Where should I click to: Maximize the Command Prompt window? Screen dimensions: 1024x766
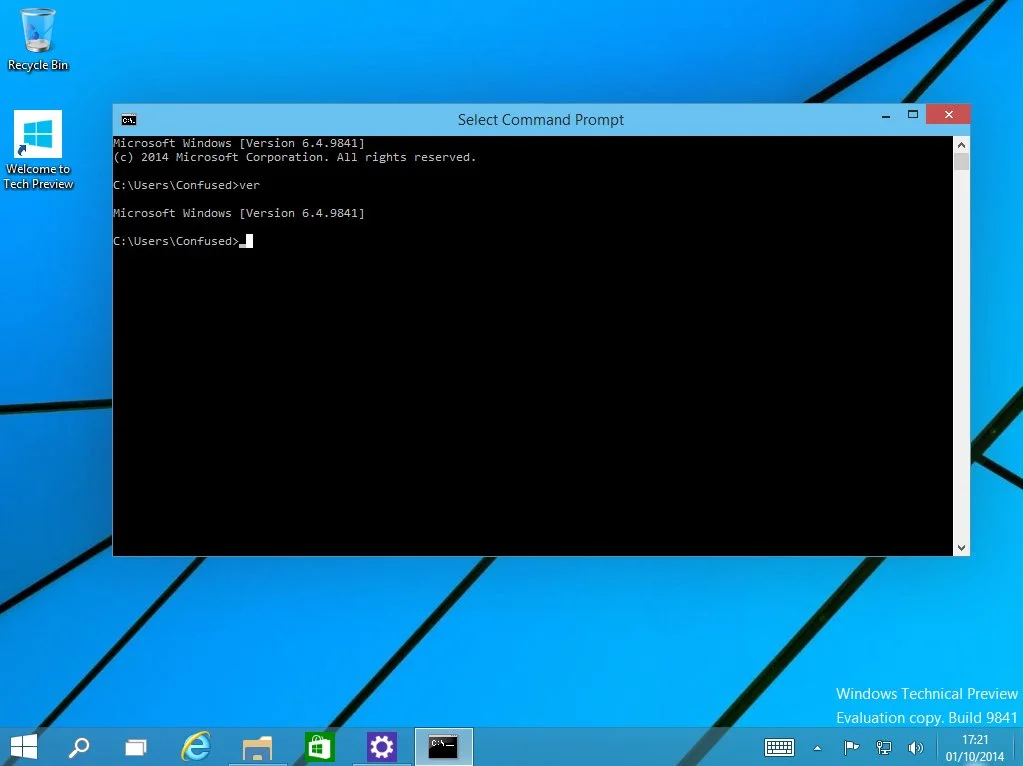tap(913, 115)
